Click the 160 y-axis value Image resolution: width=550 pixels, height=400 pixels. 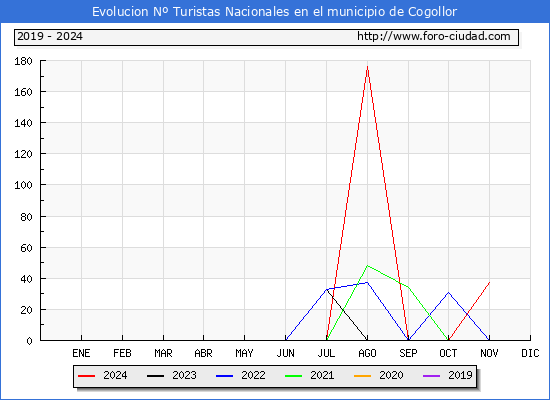click(23, 92)
